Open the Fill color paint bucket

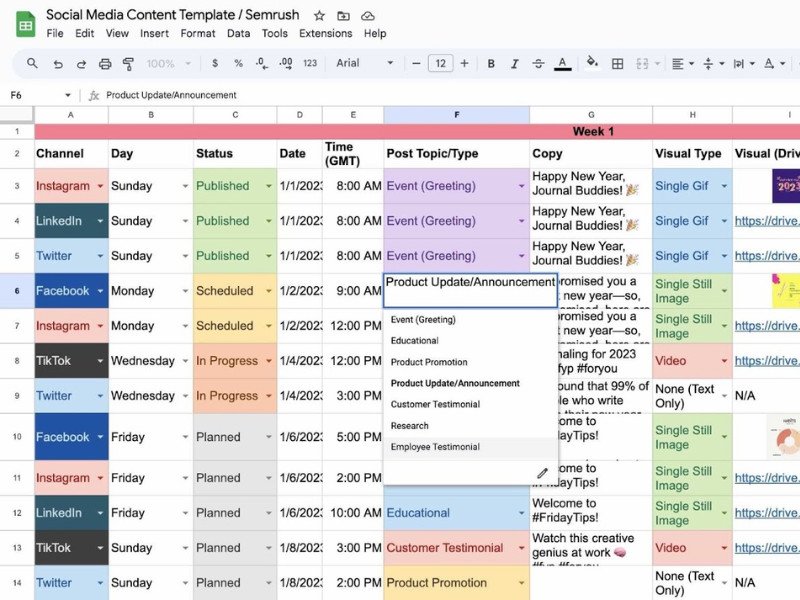pos(592,63)
